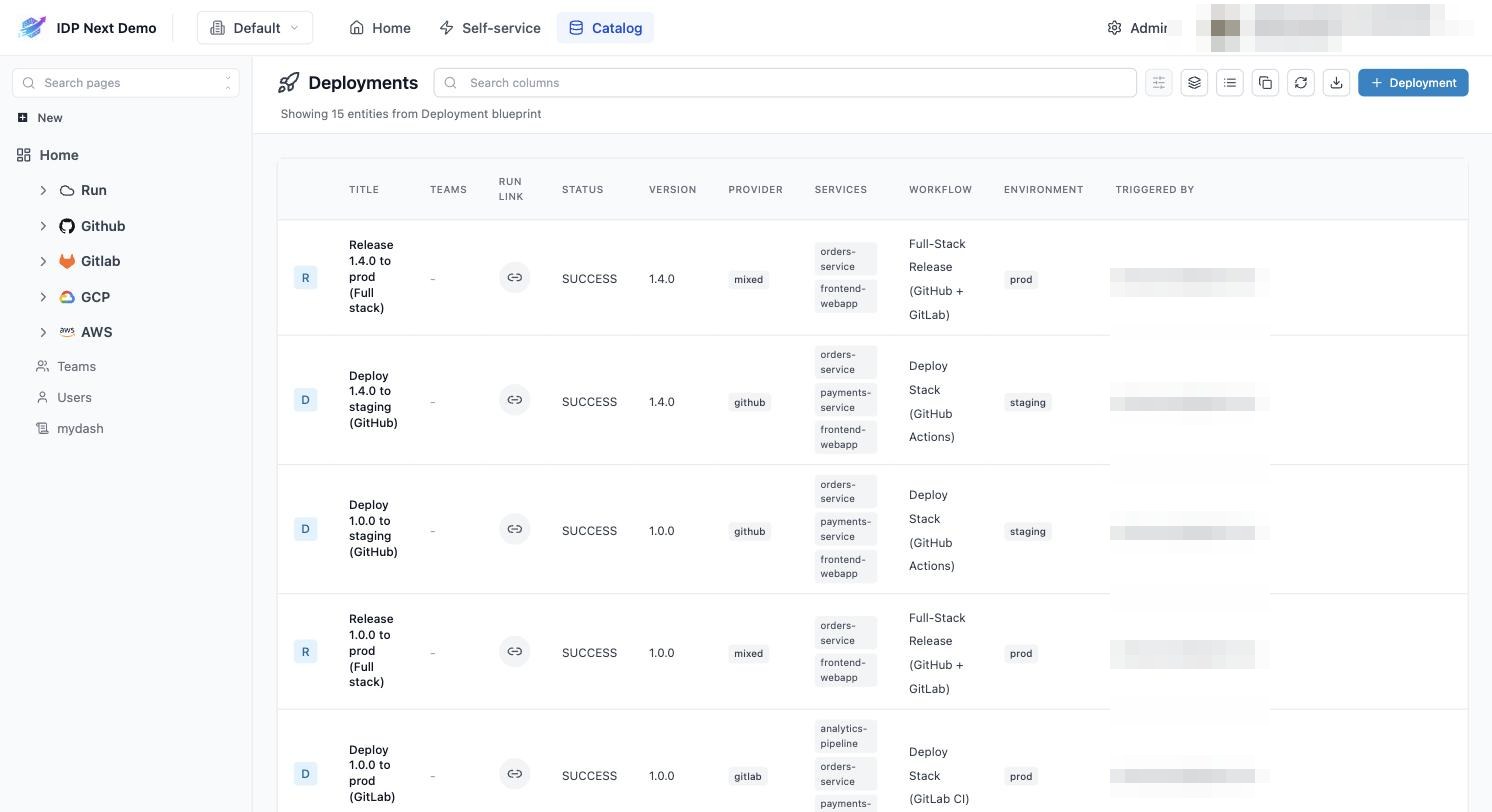Open run link for Deploy 1.4.0 to staging
This screenshot has width=1492, height=812.
click(514, 400)
